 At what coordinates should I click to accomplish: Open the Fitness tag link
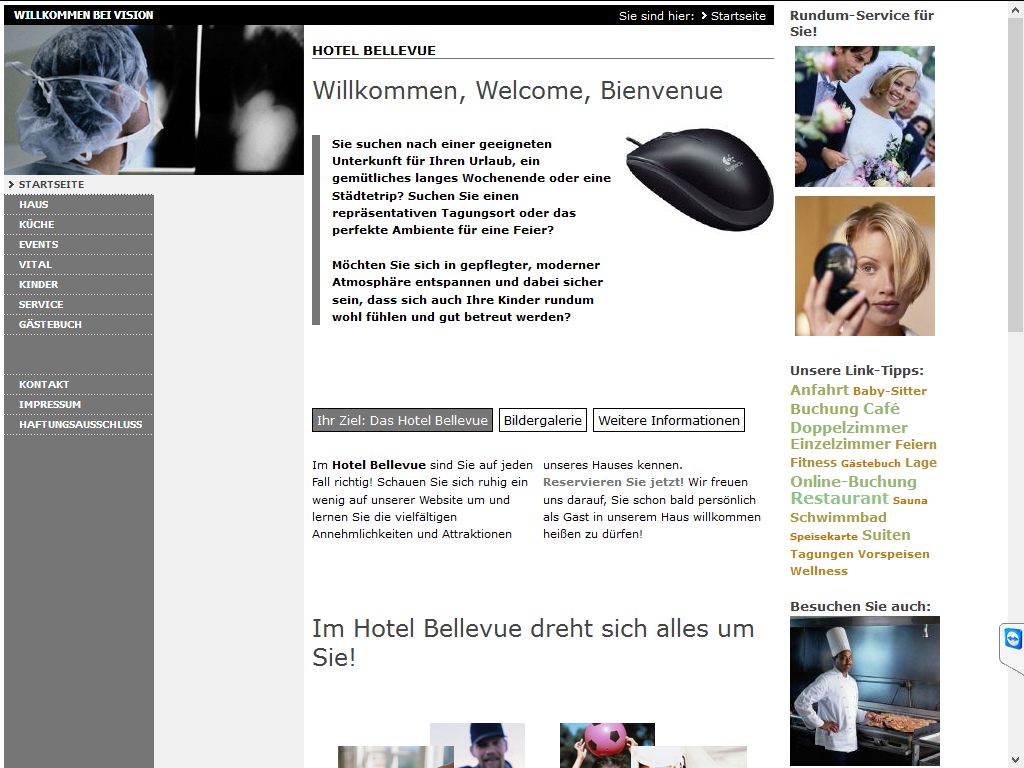point(813,462)
